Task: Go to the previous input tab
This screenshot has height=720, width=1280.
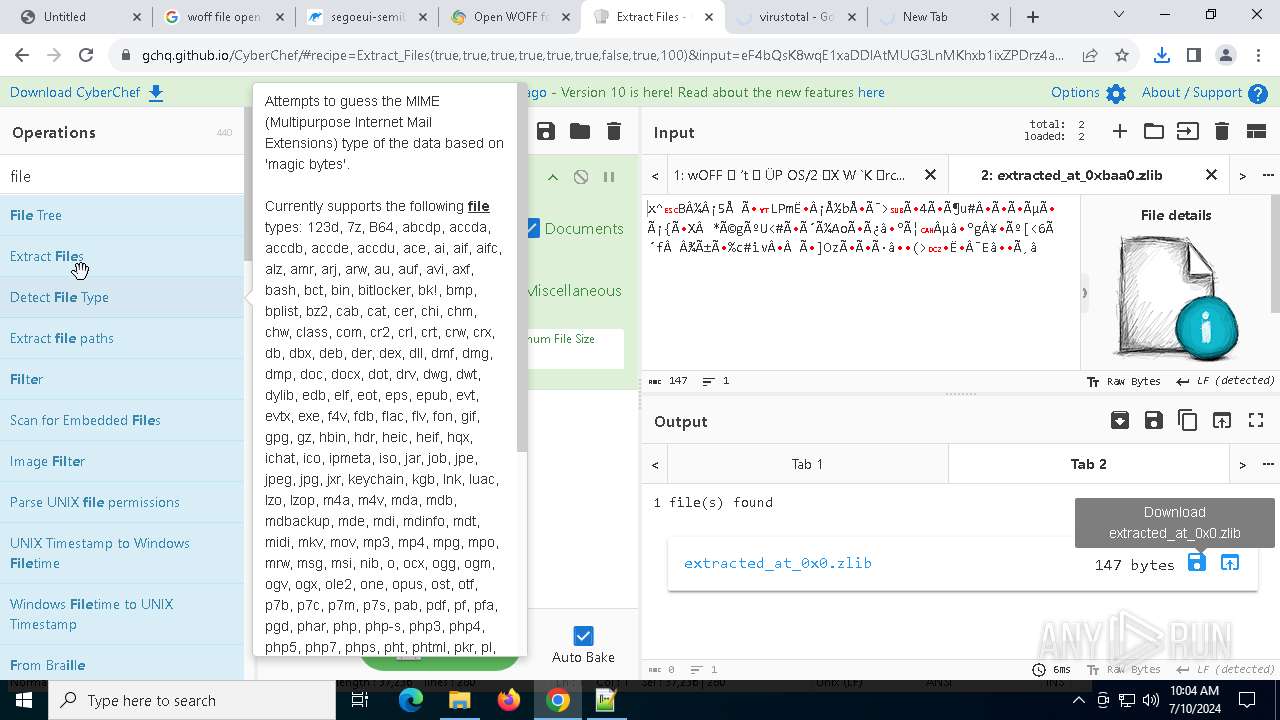Action: (655, 175)
